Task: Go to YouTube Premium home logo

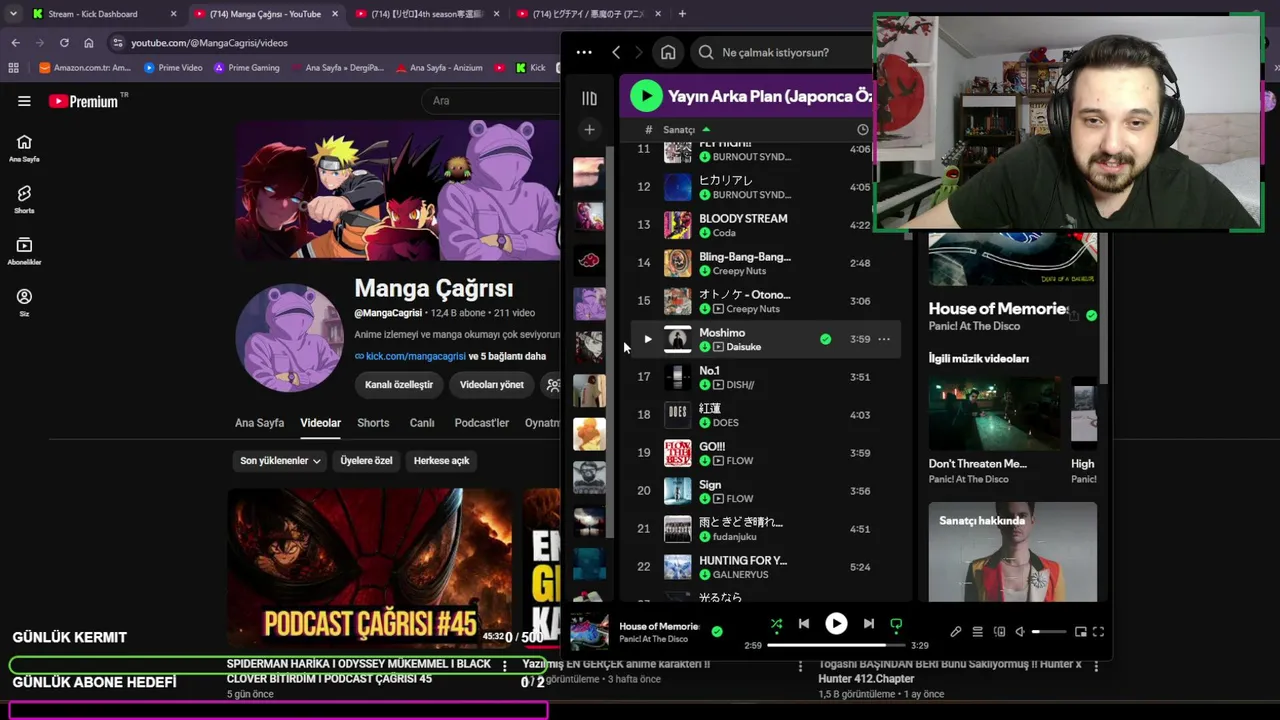Action: 83,101
